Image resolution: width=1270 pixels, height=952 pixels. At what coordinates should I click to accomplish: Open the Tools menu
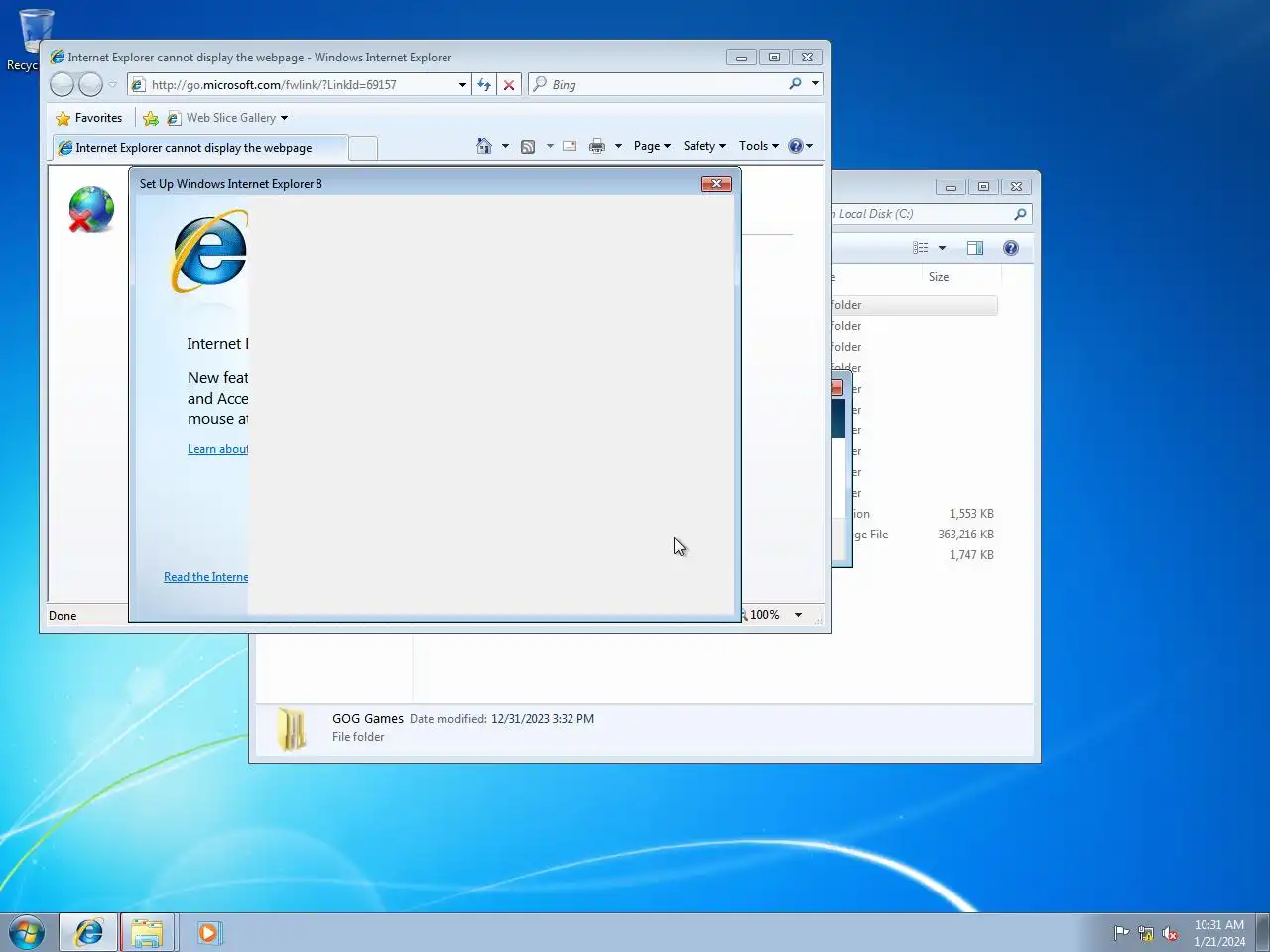759,146
